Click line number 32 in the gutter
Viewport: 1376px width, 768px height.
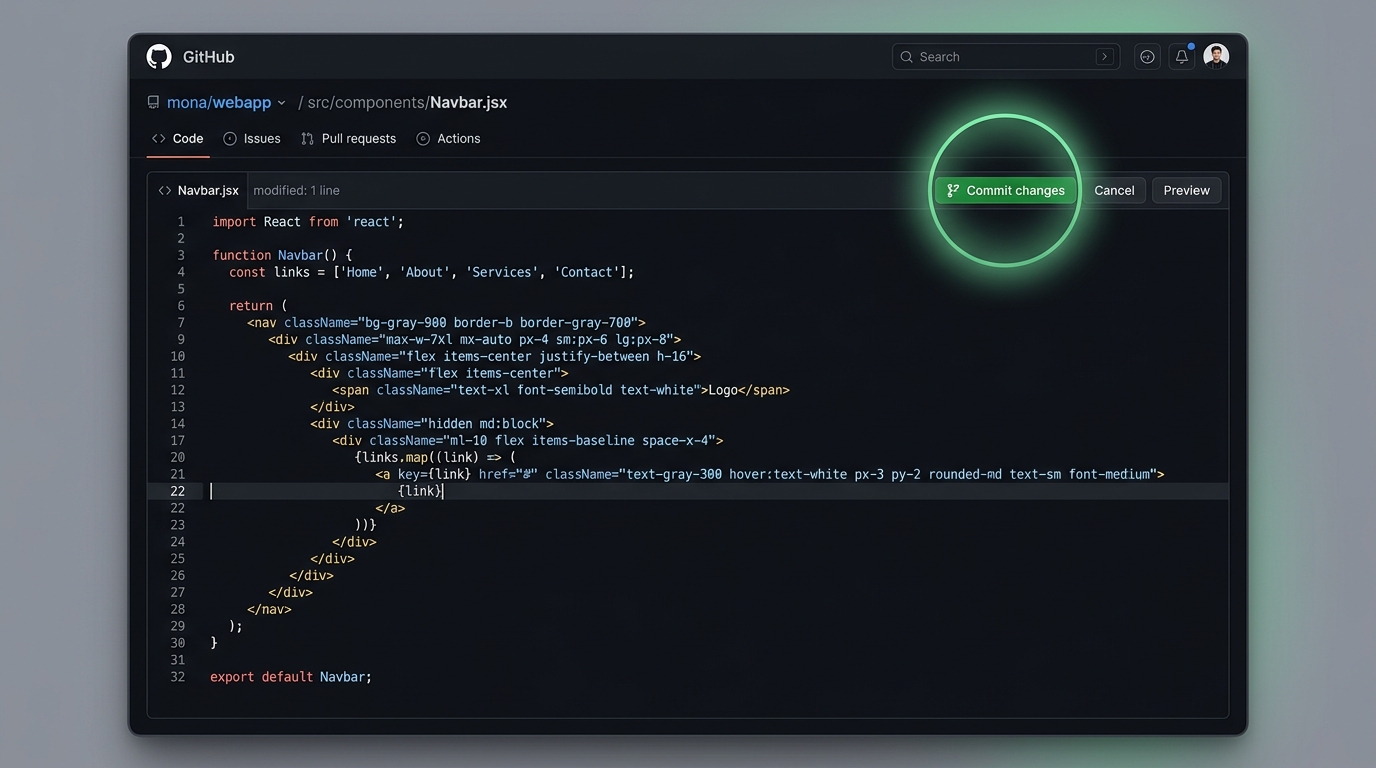pyautogui.click(x=178, y=677)
